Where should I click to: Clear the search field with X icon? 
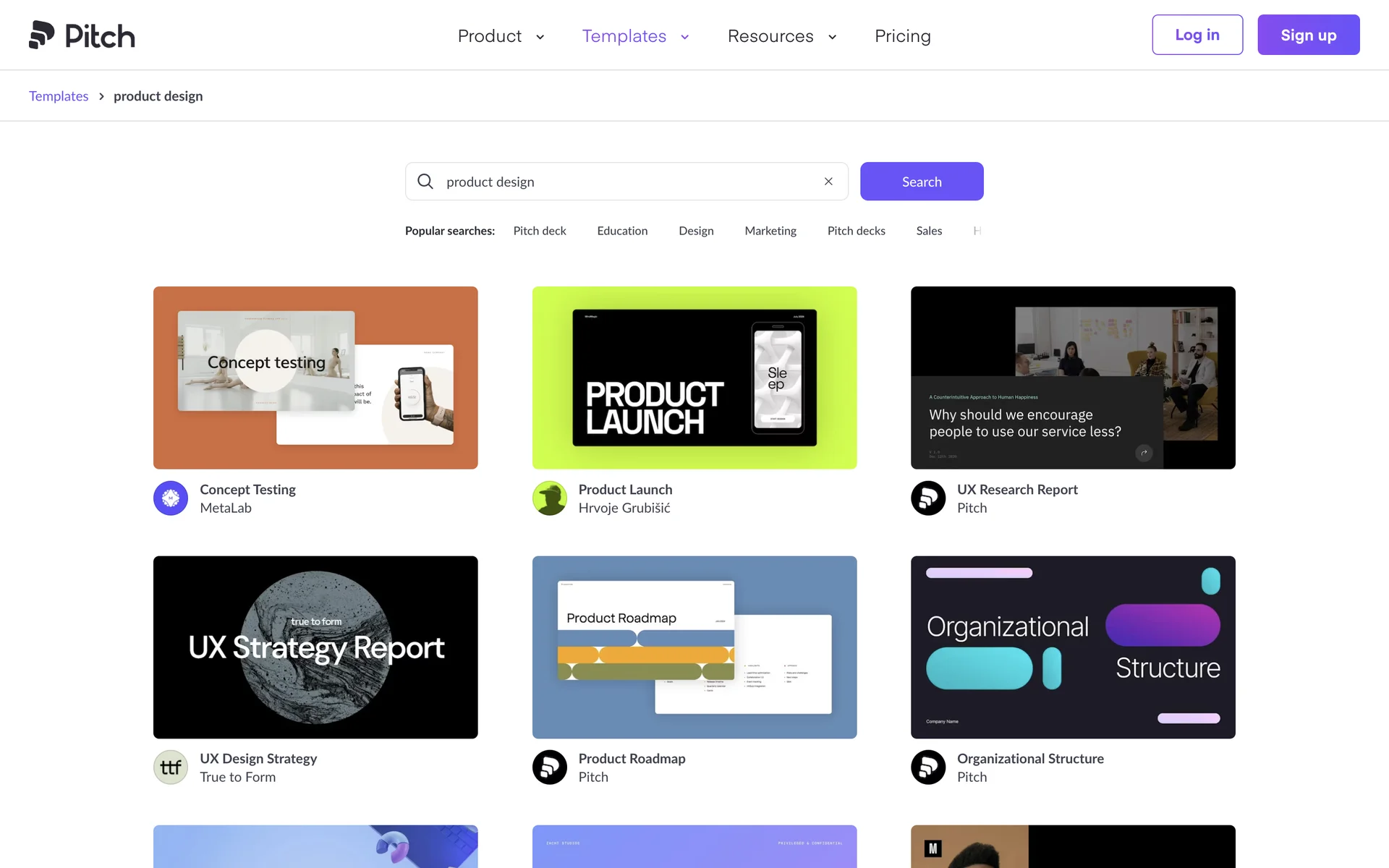(828, 182)
